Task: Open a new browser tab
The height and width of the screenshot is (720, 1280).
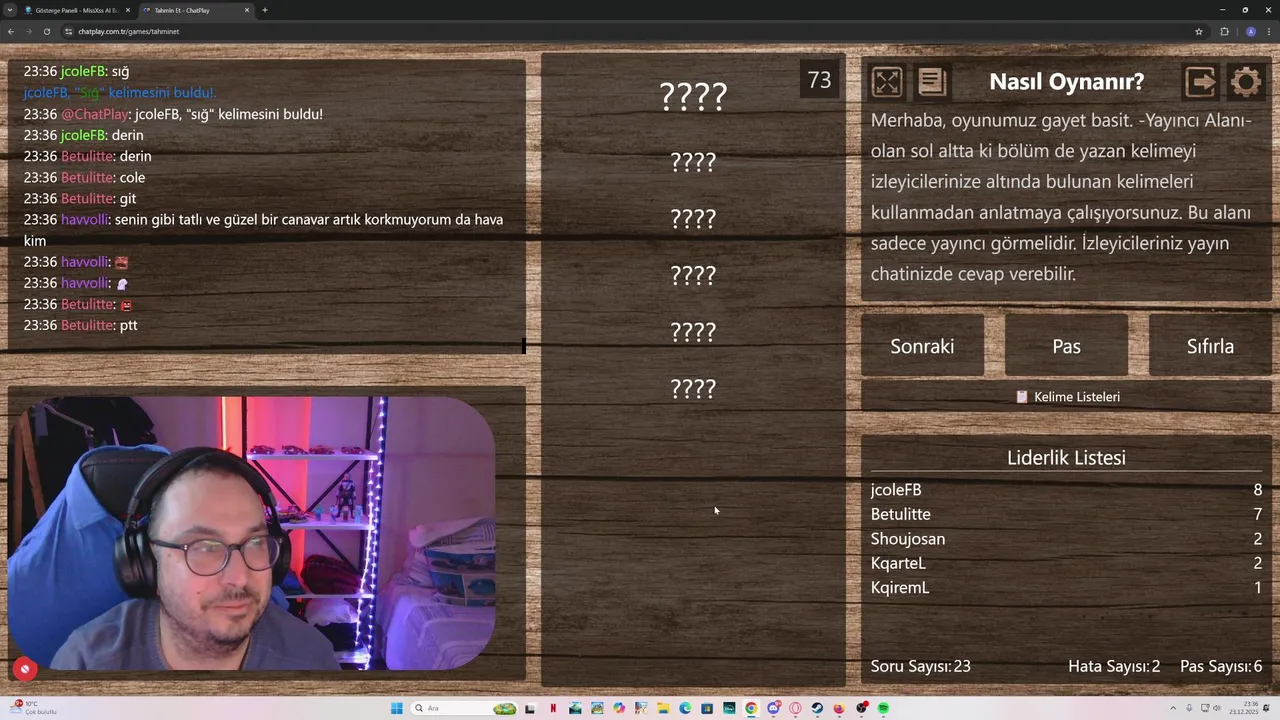Action: point(265,10)
